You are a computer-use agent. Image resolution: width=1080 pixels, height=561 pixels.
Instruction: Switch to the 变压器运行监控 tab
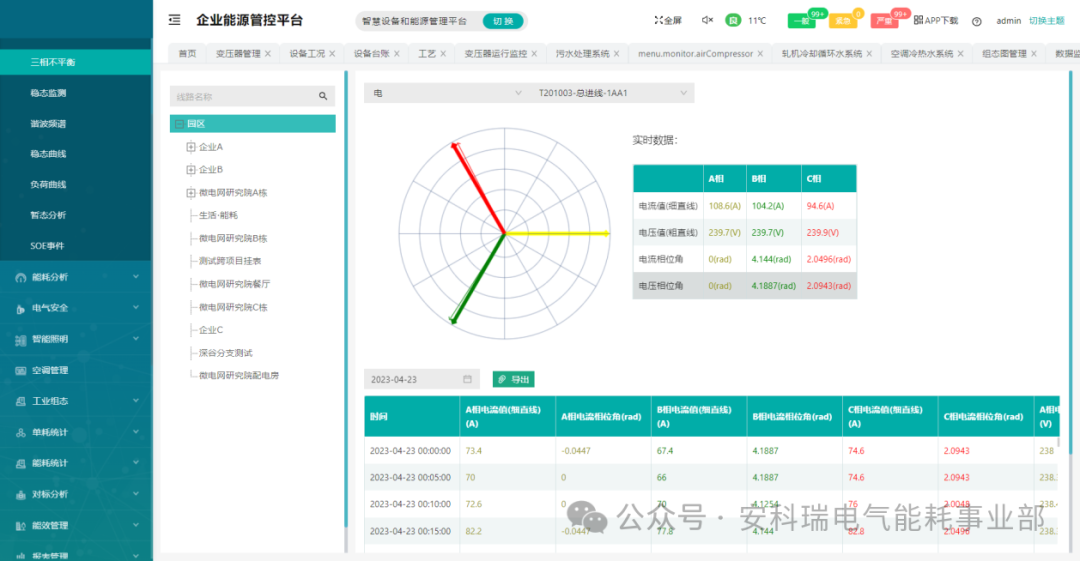pyautogui.click(x=495, y=53)
